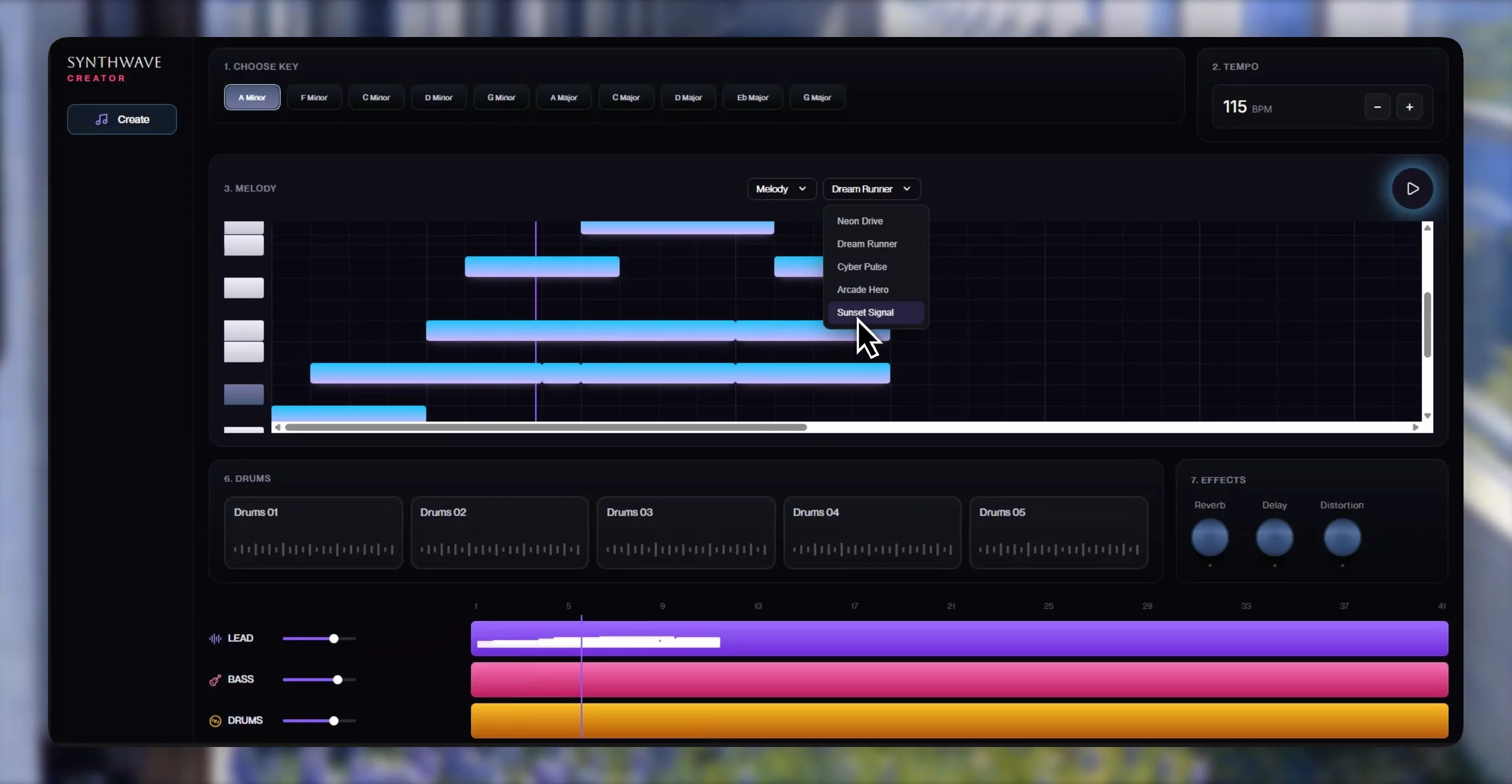This screenshot has width=1512, height=784.
Task: Choose the C Major key
Action: 626,97
